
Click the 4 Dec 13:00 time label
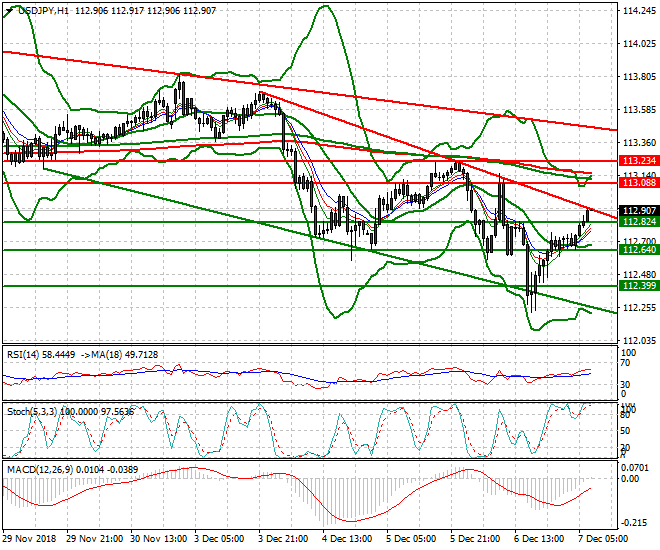coord(347,539)
